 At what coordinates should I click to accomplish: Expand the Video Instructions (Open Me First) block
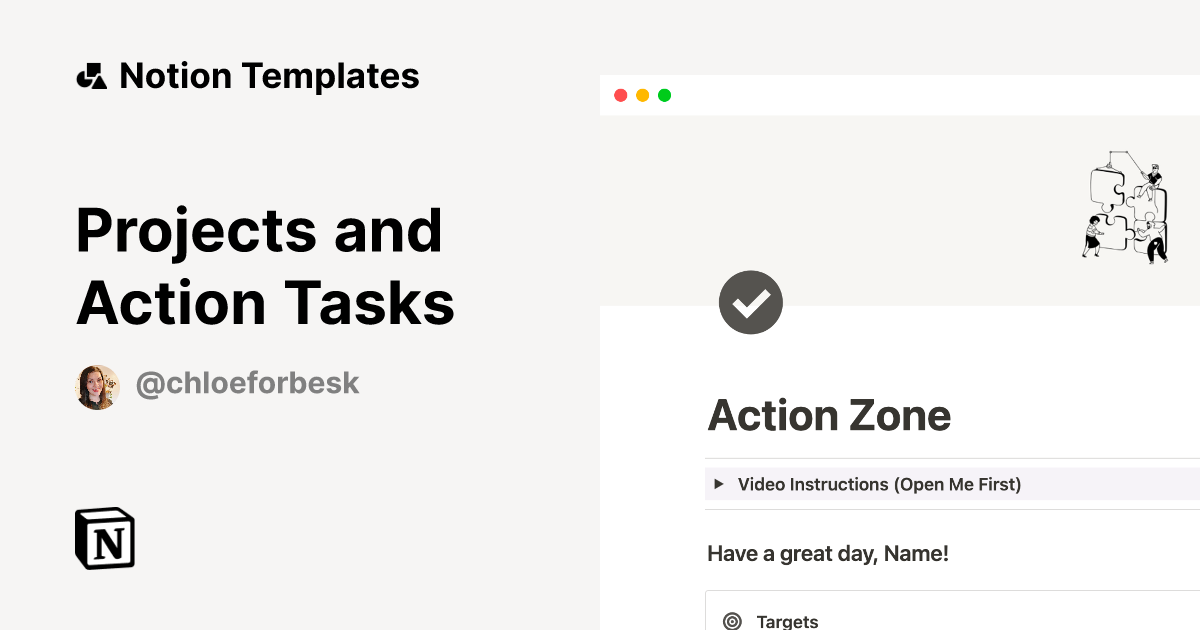[x=879, y=484]
